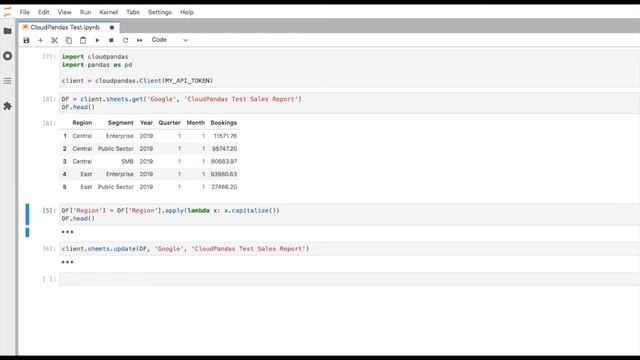Click the Quarter column header
The image size is (640, 360).
169,122
